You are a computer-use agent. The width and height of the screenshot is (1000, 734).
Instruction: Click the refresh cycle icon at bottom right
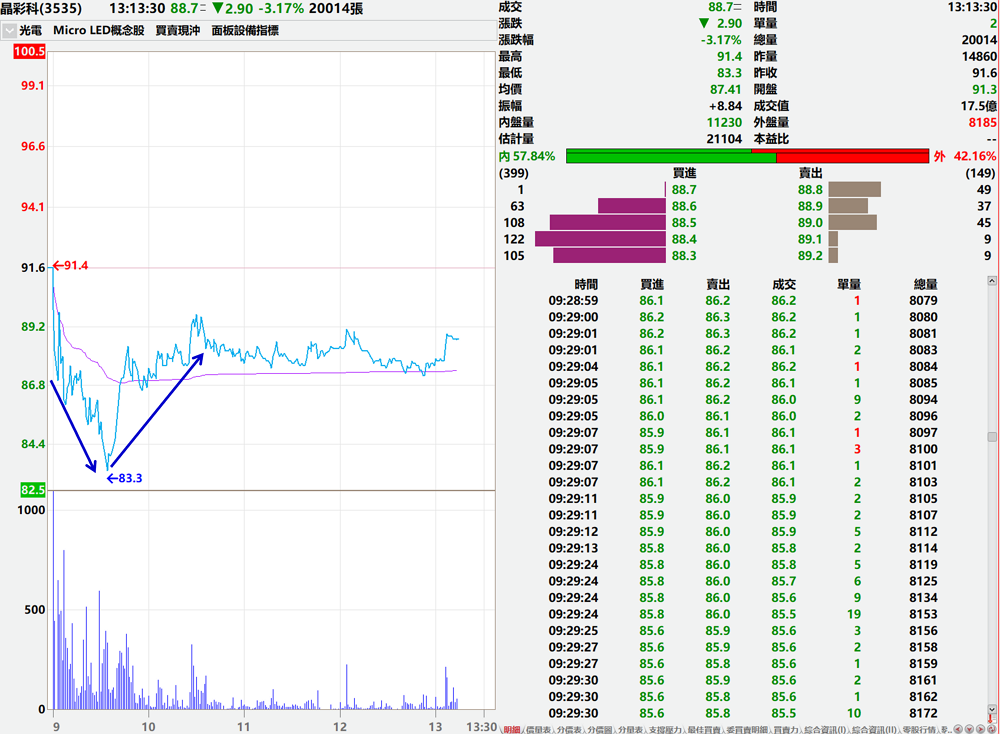coord(992,729)
